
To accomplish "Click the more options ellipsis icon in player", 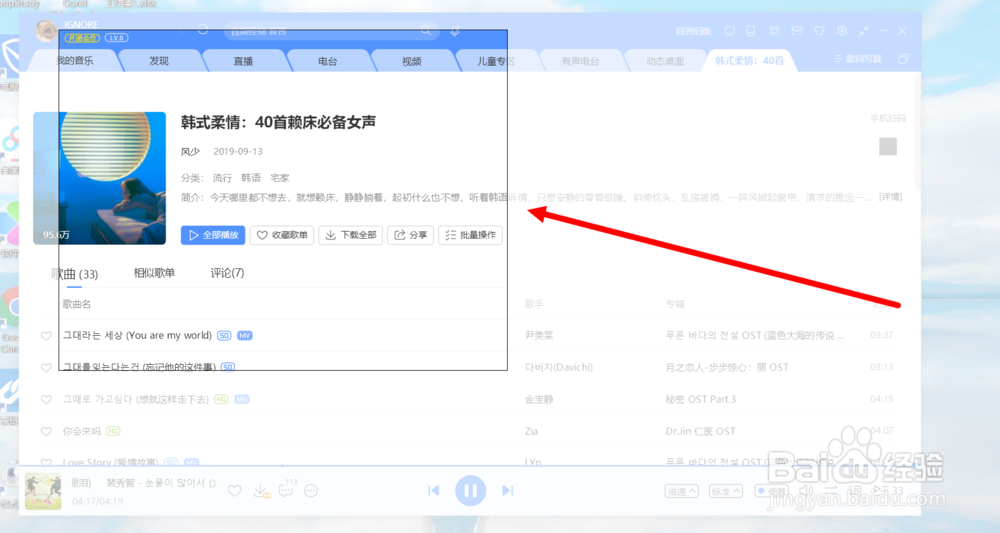I will (x=311, y=491).
